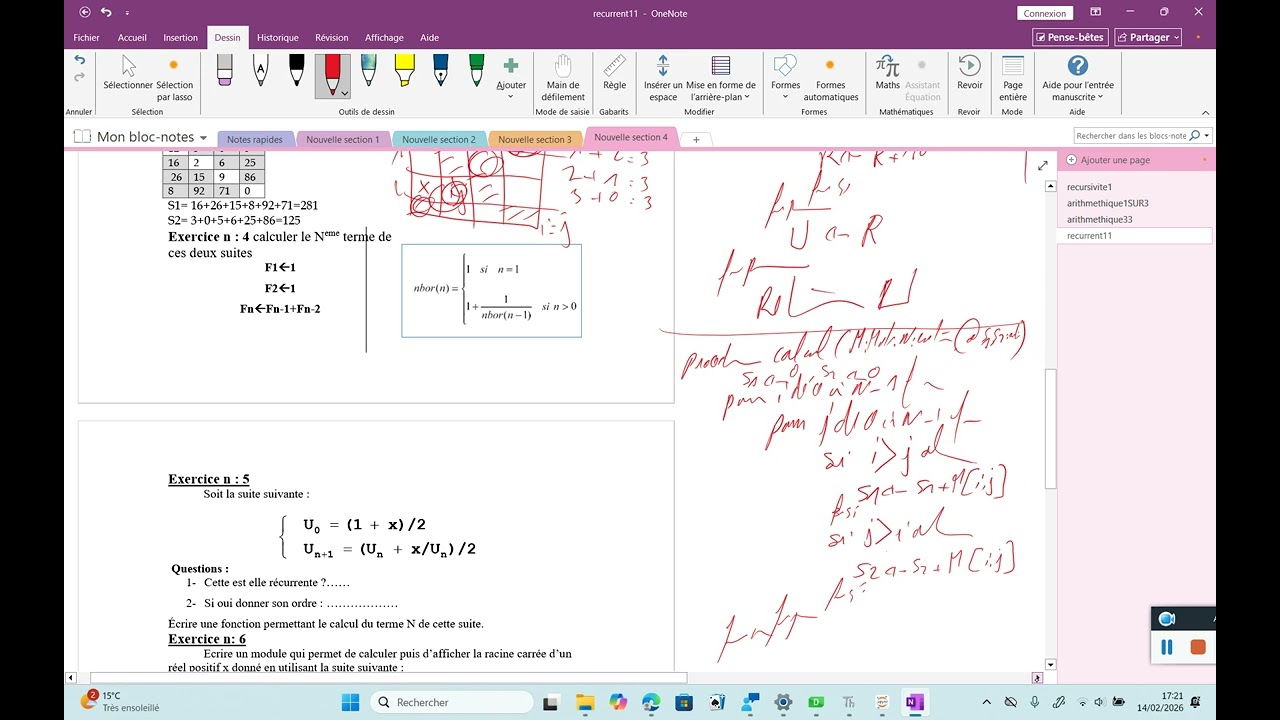Viewport: 1280px width, 720px height.
Task: Add a new section with the plus tab
Action: click(696, 140)
